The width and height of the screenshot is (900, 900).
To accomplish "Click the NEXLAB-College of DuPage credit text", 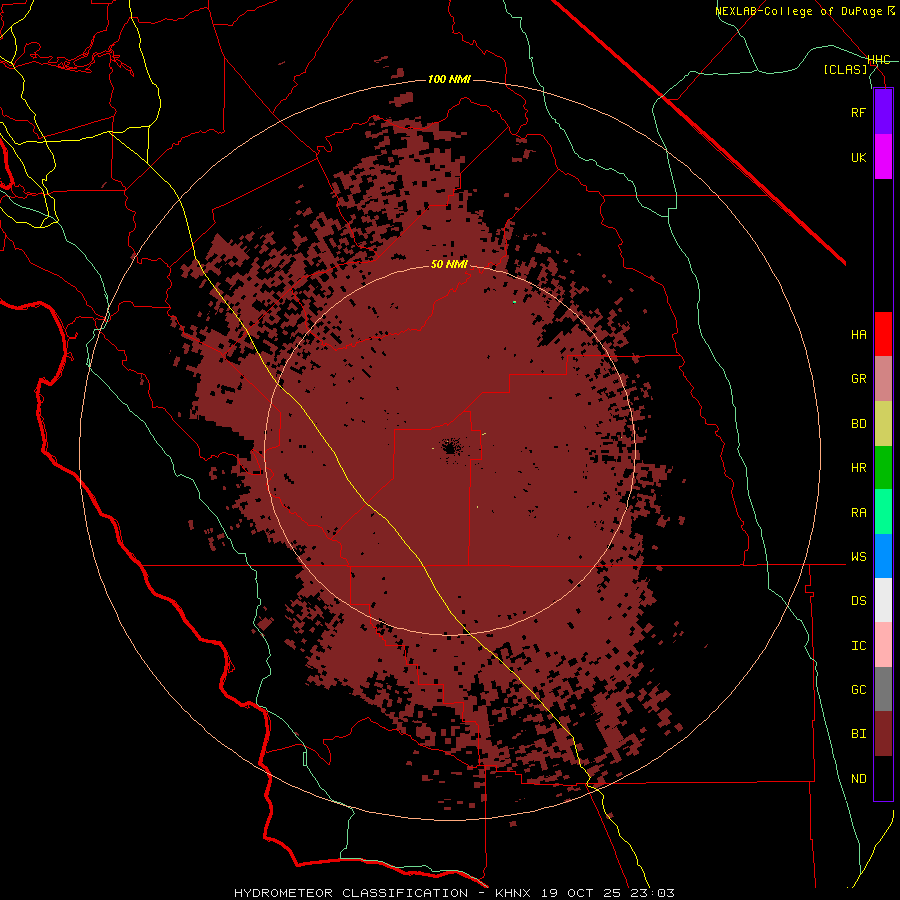I will click(798, 11).
